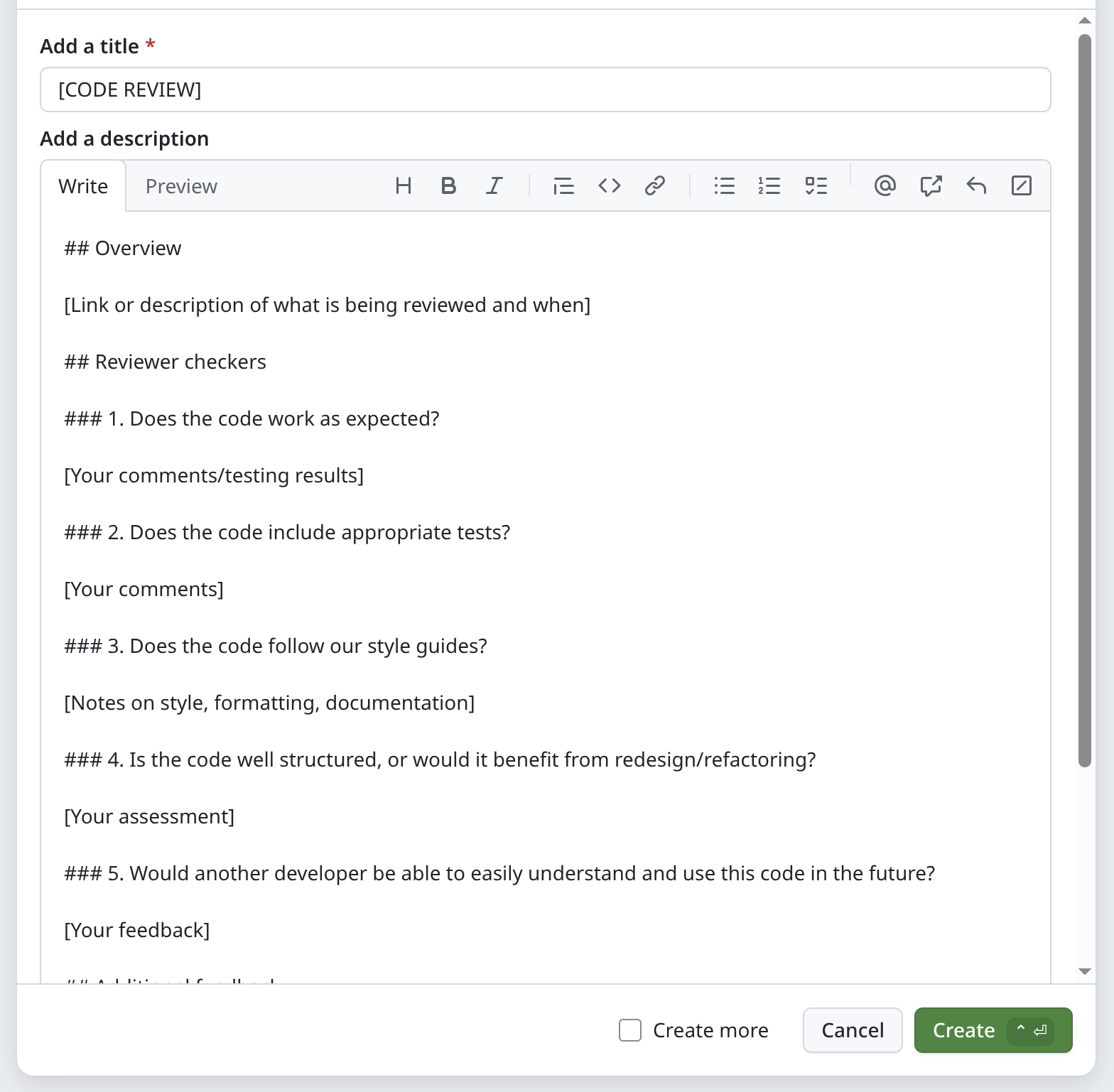Image resolution: width=1114 pixels, height=1092 pixels.
Task: Insert a numbered list
Action: (x=769, y=186)
